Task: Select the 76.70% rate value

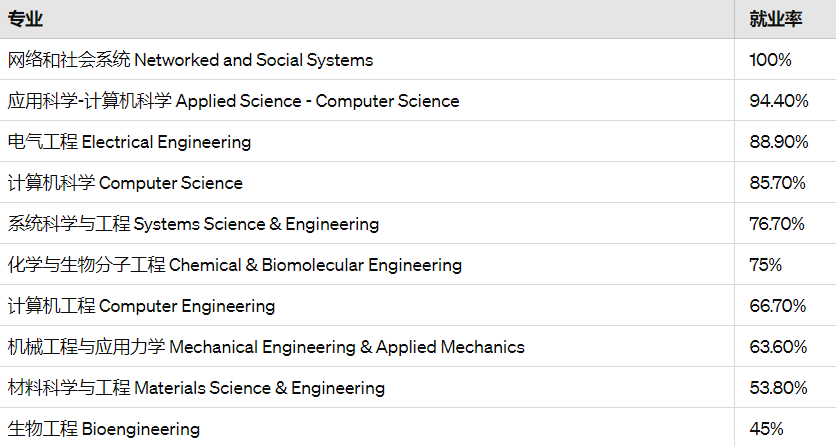Action: [x=777, y=224]
